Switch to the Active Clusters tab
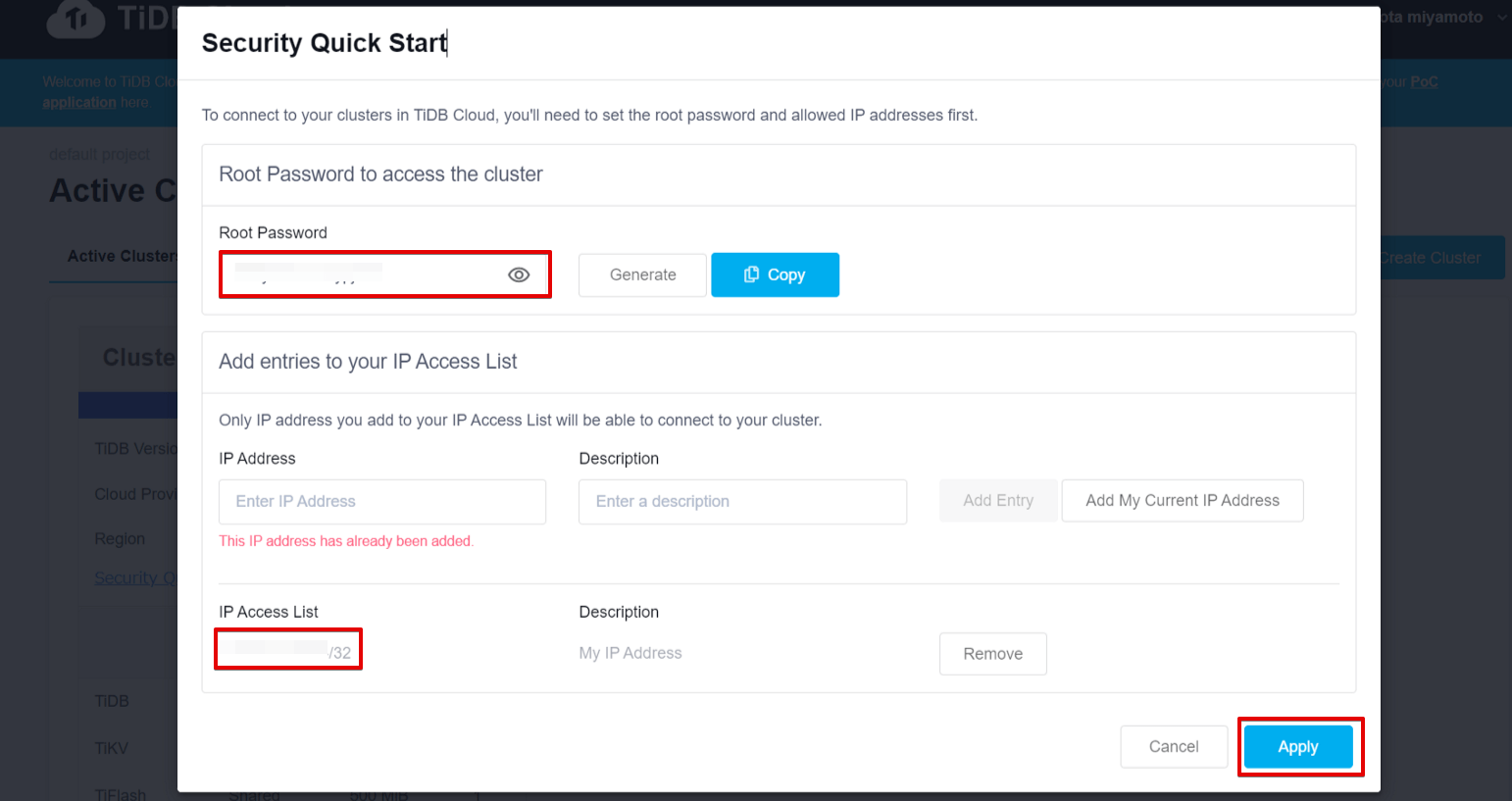This screenshot has height=801, width=1512. point(121,257)
